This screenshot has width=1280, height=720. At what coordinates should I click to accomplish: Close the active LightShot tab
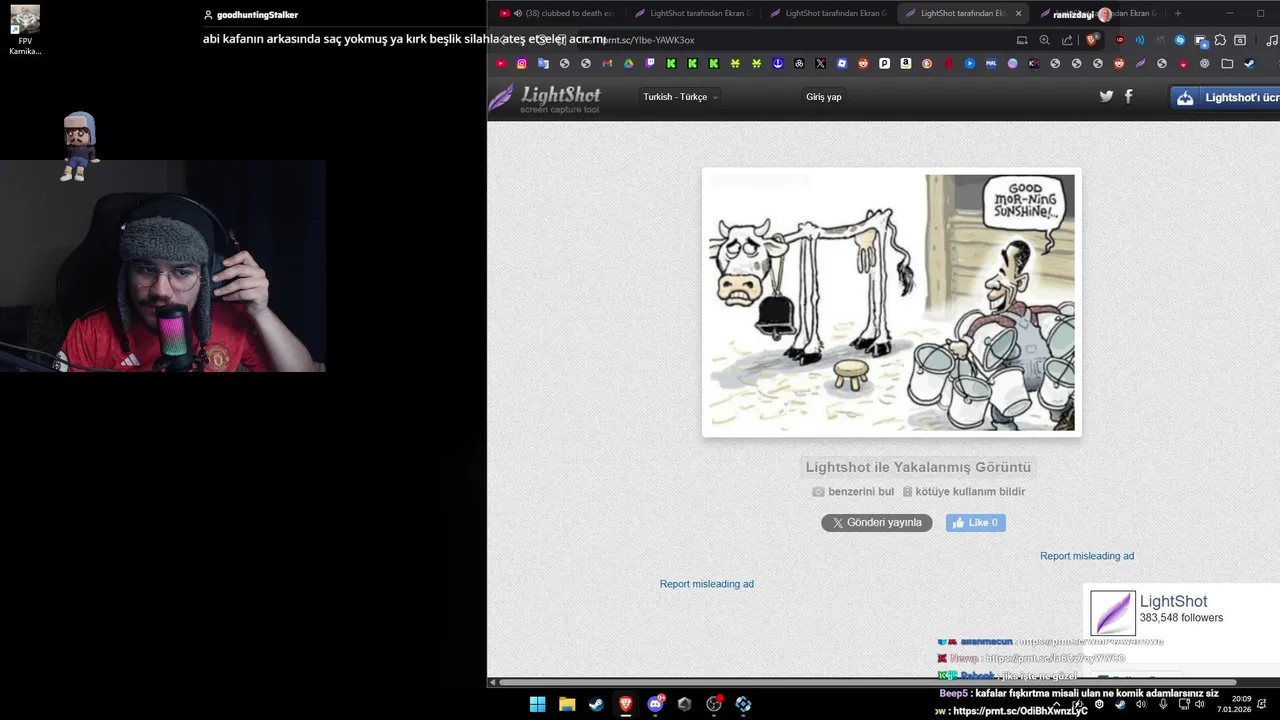click(1018, 13)
